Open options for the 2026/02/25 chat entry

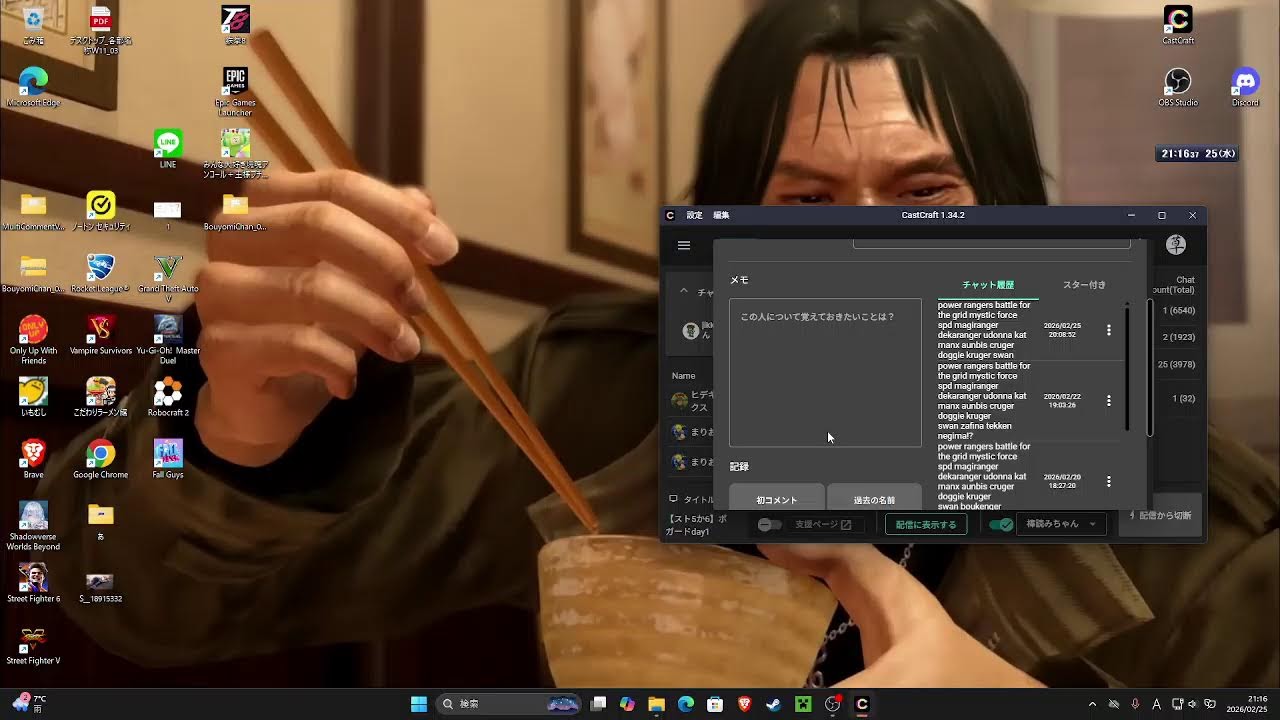coord(1108,330)
